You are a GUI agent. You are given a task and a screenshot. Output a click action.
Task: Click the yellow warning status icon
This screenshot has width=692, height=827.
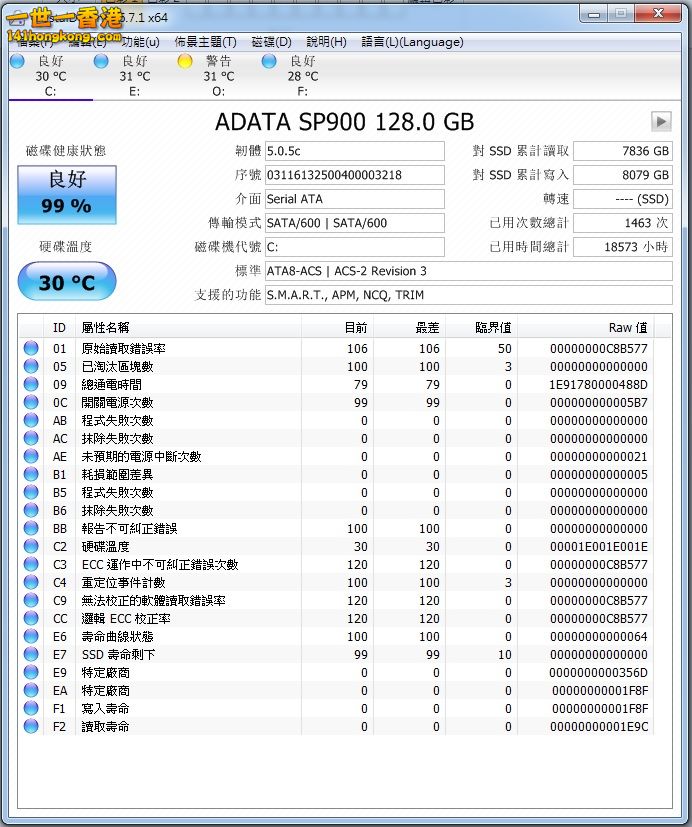(185, 61)
